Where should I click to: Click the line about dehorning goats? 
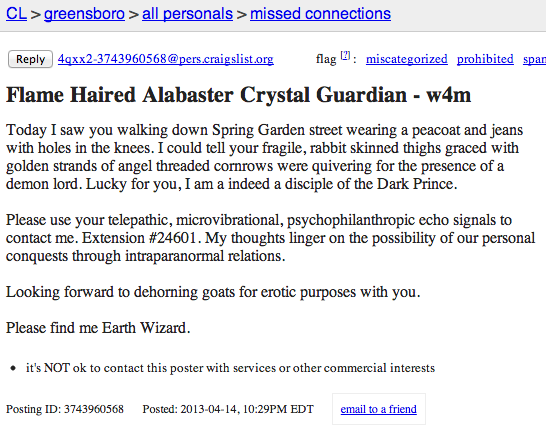coord(213,292)
